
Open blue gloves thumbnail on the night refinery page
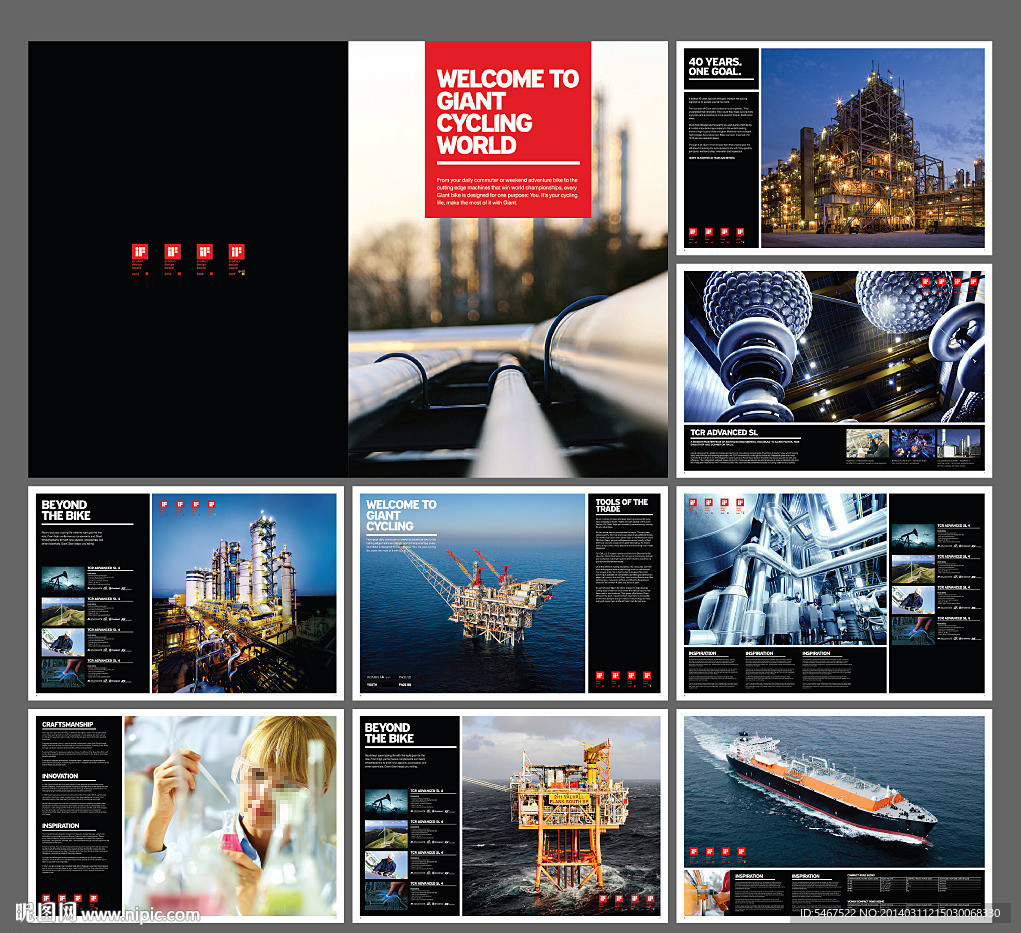tap(63, 673)
